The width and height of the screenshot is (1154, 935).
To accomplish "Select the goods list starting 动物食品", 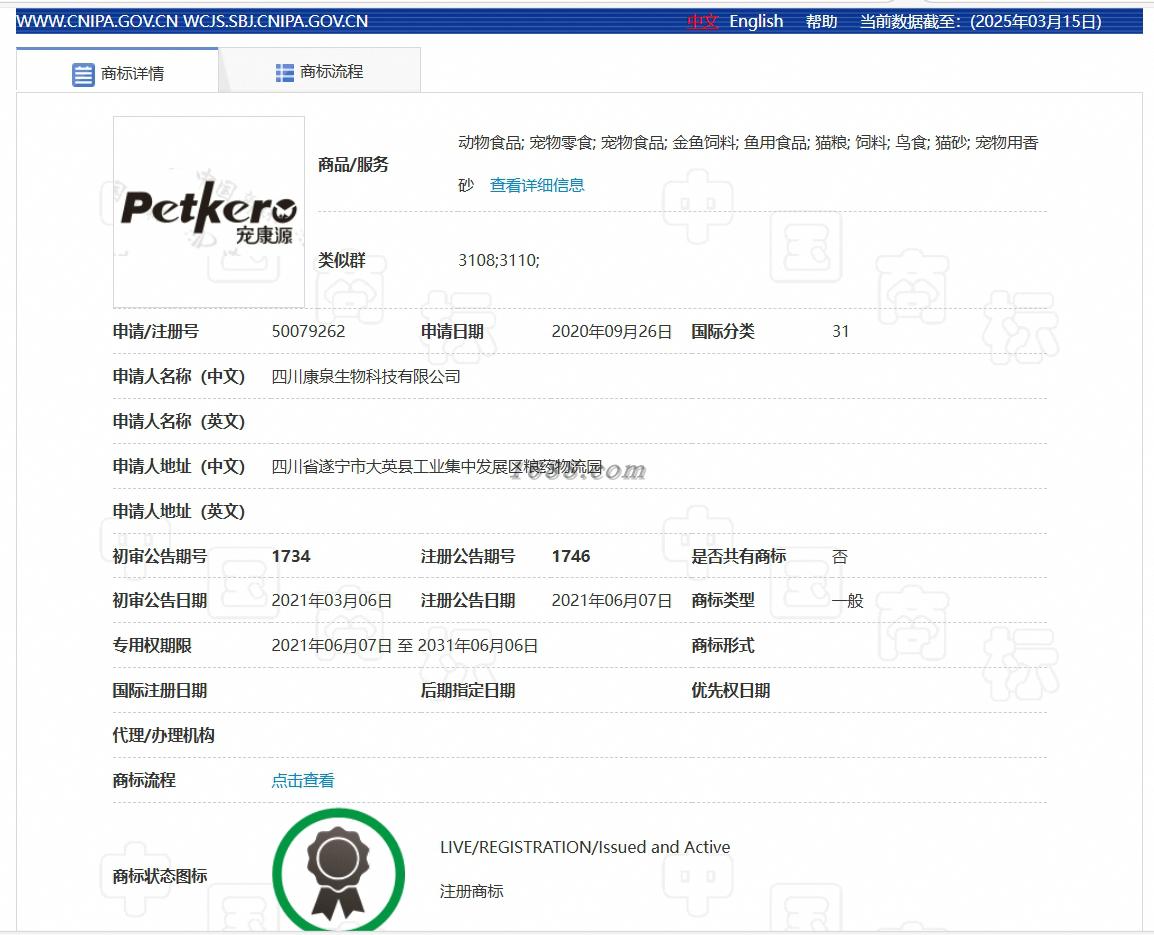I will [748, 163].
